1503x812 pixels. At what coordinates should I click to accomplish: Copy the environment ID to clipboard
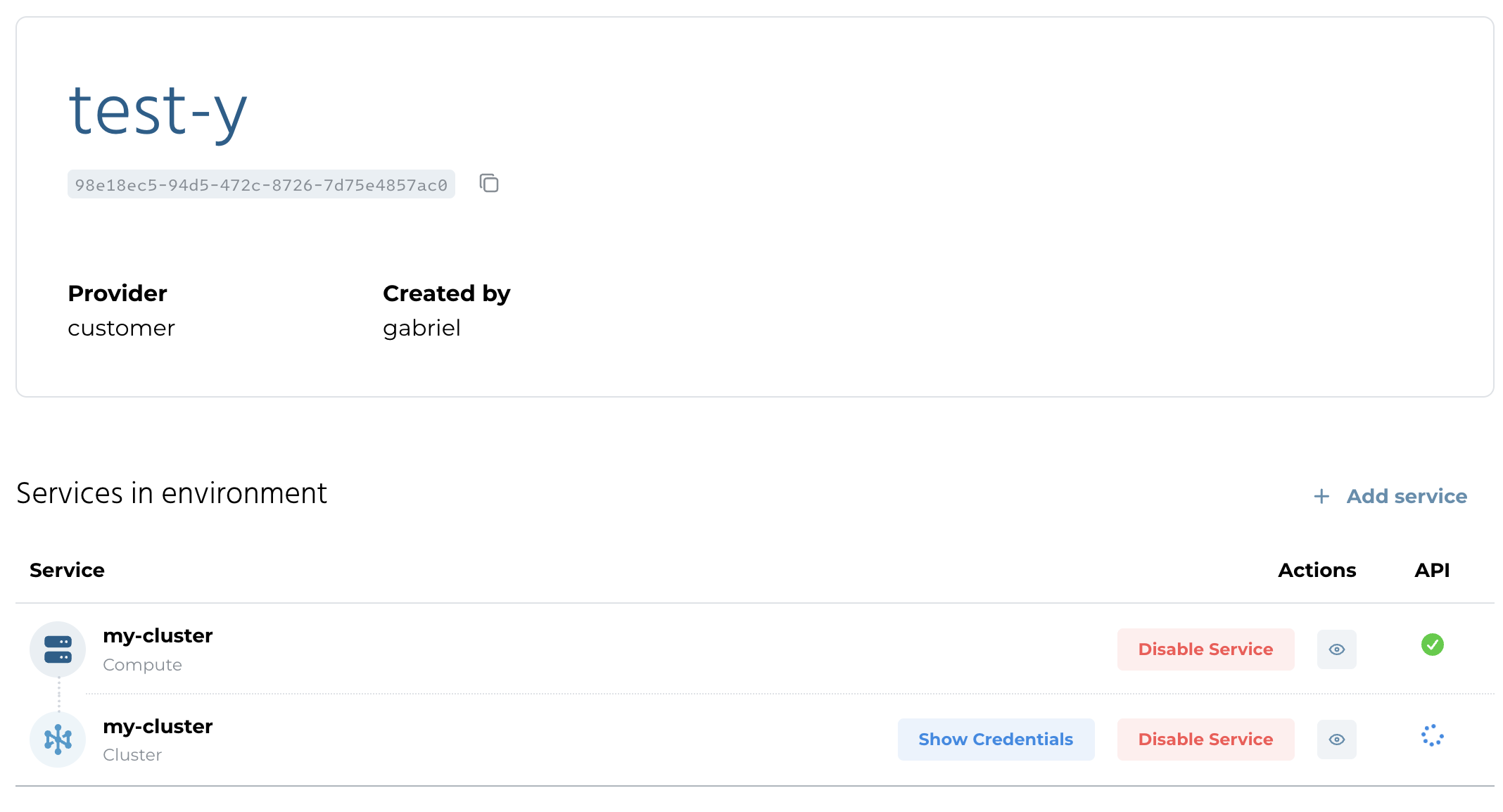pos(489,184)
